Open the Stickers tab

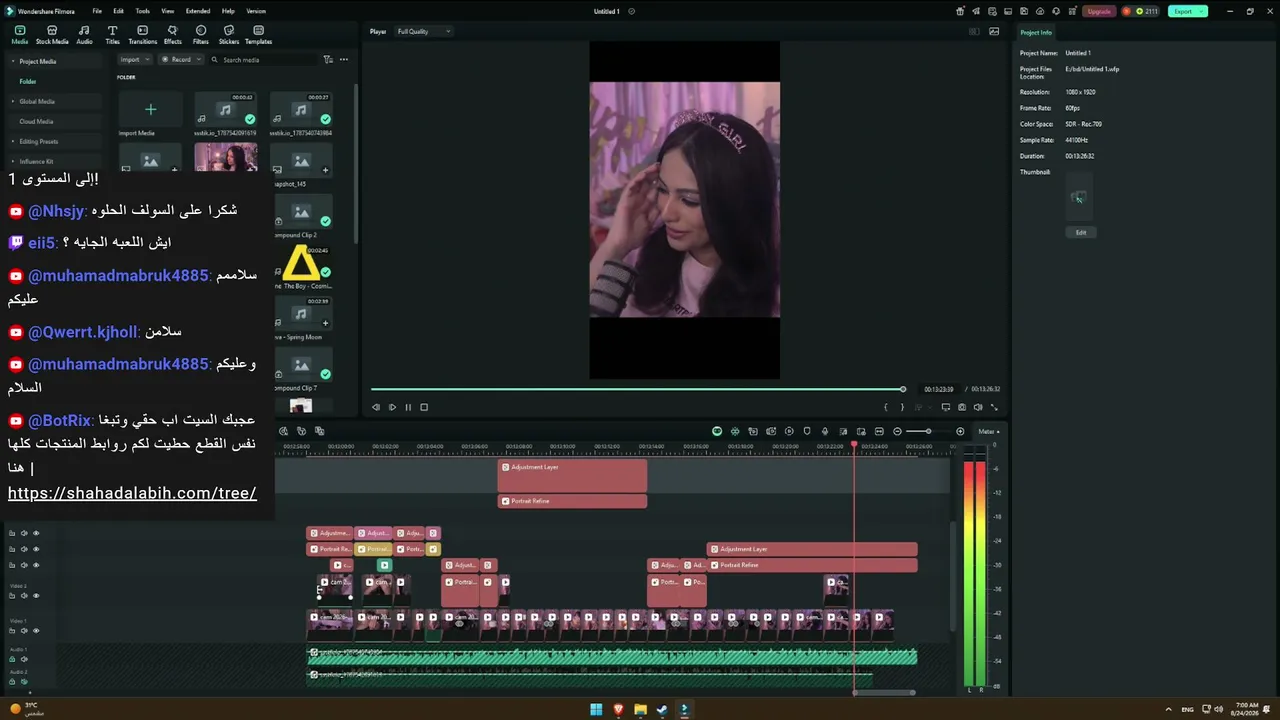(229, 35)
